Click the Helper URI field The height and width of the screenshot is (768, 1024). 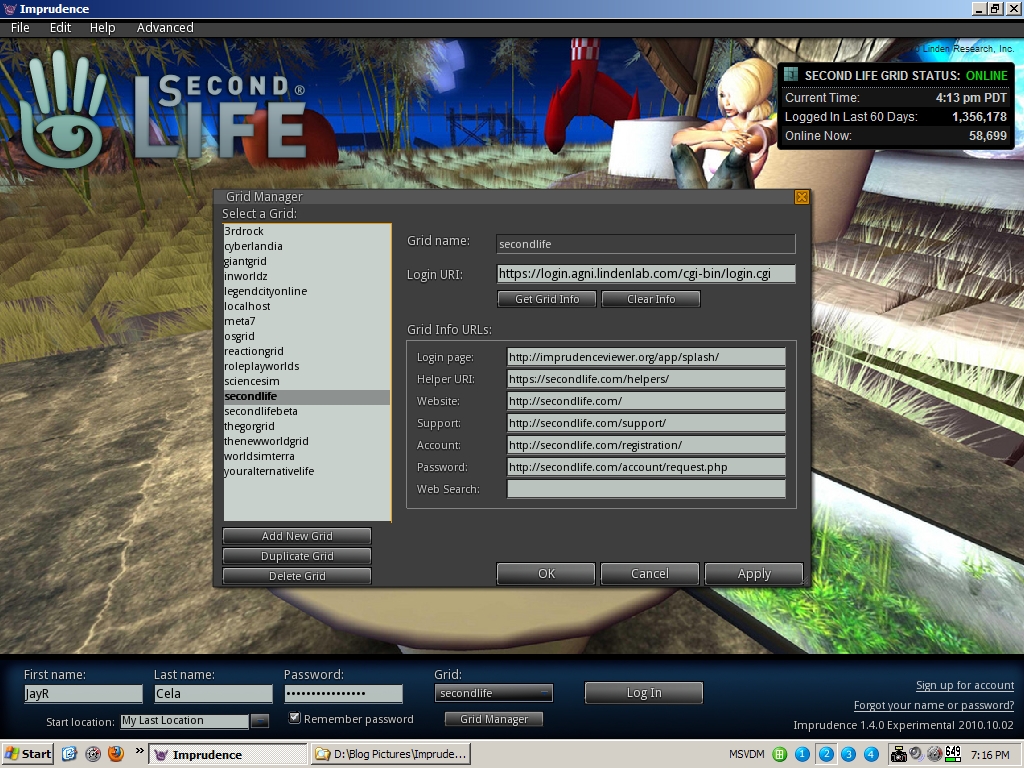point(646,379)
